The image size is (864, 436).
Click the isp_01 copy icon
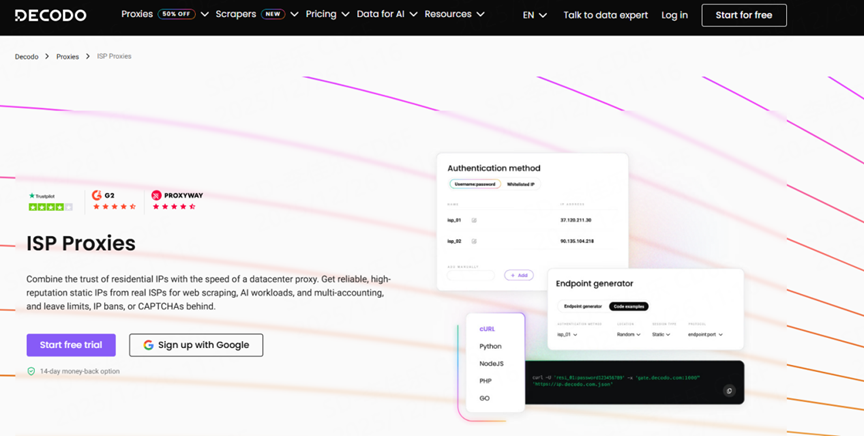click(474, 220)
